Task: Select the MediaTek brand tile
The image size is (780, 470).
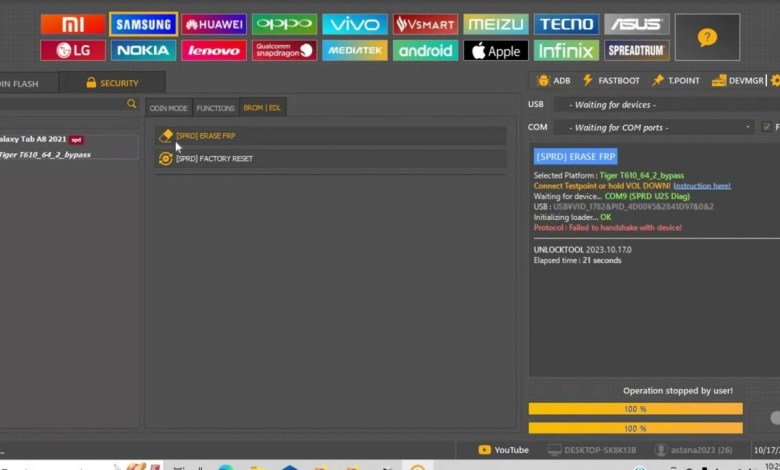Action: (x=355, y=50)
